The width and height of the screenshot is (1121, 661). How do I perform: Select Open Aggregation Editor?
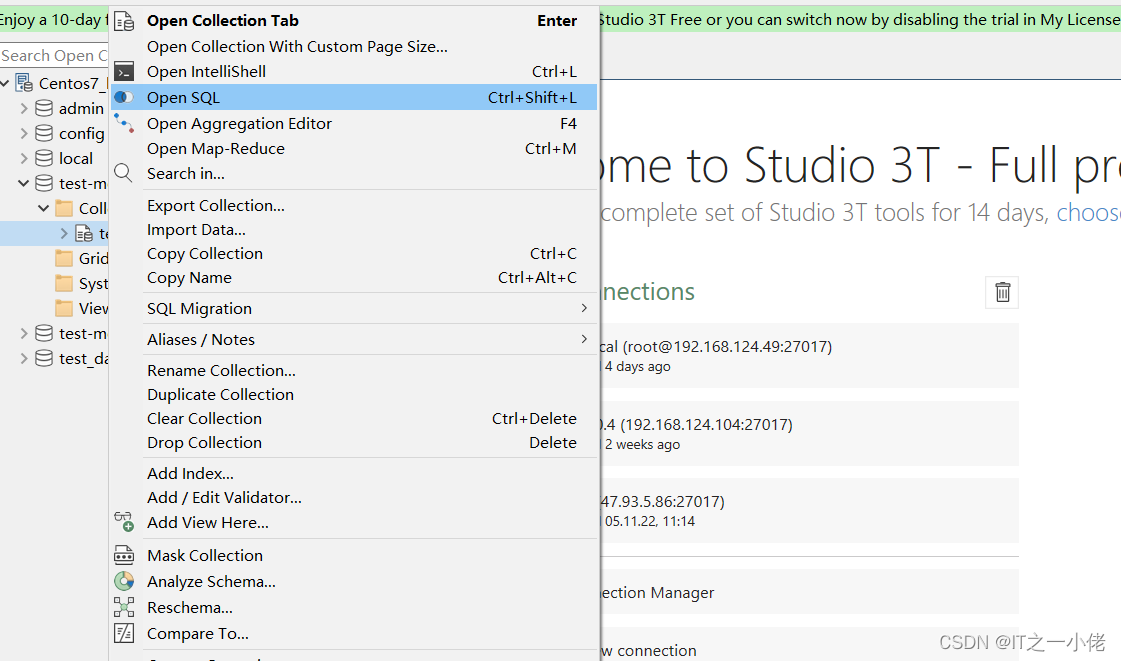[x=355, y=123]
